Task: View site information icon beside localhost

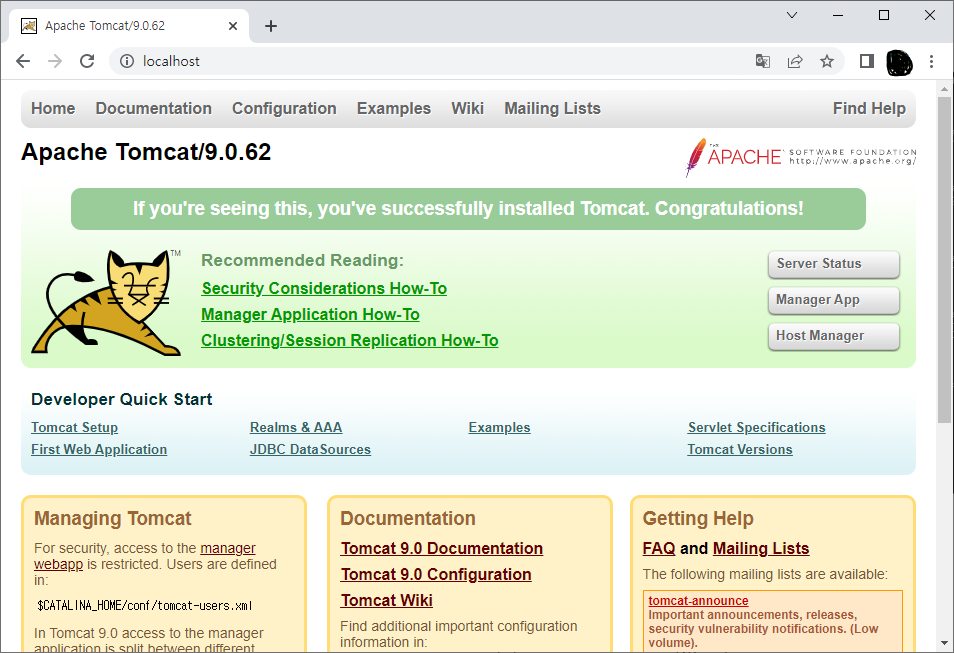Action: [x=127, y=61]
